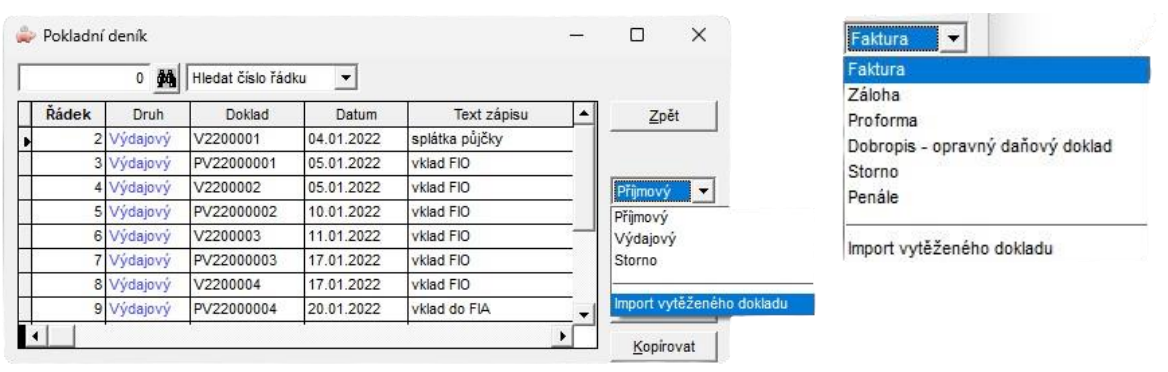
Task: Click the binoculars search icon
Action: pos(167,77)
